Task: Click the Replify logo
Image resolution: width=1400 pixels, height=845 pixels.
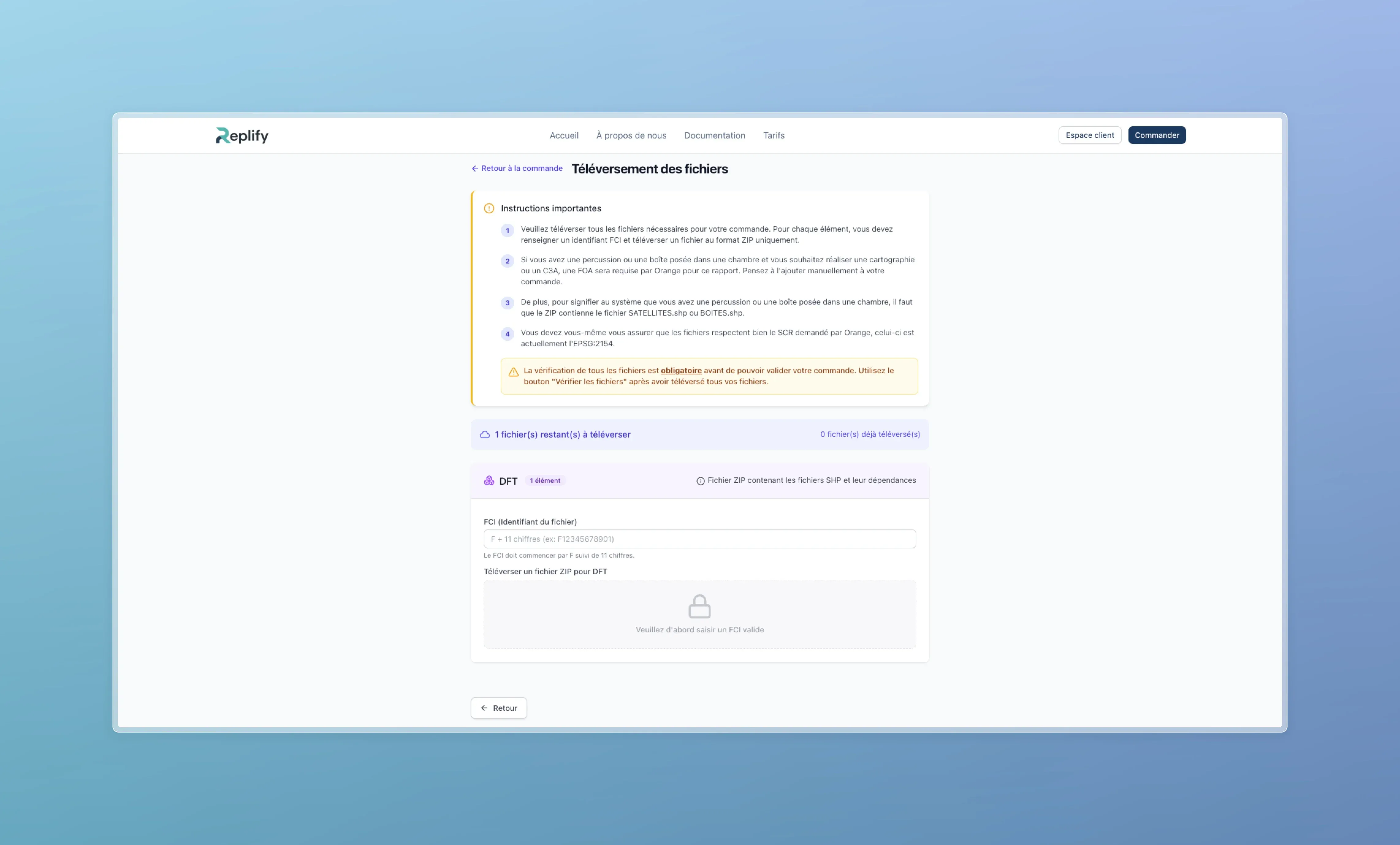Action: coord(242,135)
